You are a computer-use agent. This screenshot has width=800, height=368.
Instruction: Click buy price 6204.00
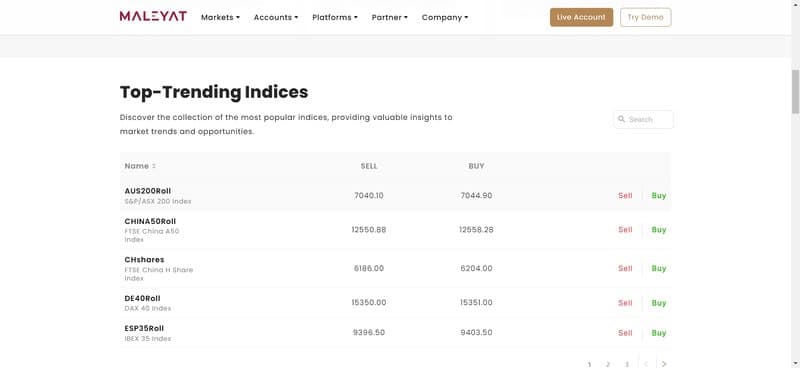coord(477,268)
